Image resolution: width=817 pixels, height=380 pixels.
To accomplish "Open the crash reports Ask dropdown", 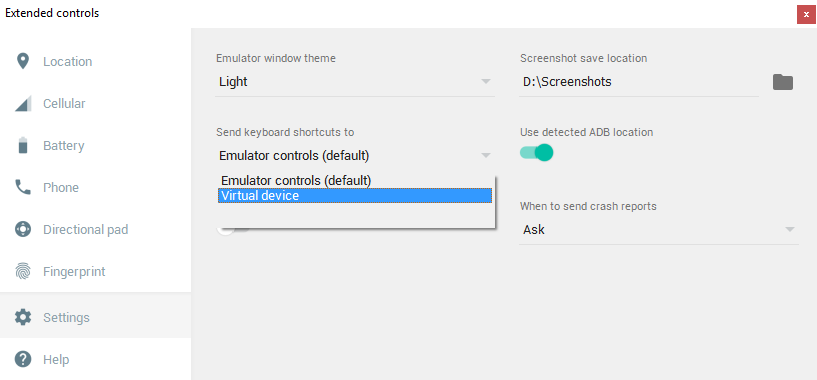I will coord(659,229).
